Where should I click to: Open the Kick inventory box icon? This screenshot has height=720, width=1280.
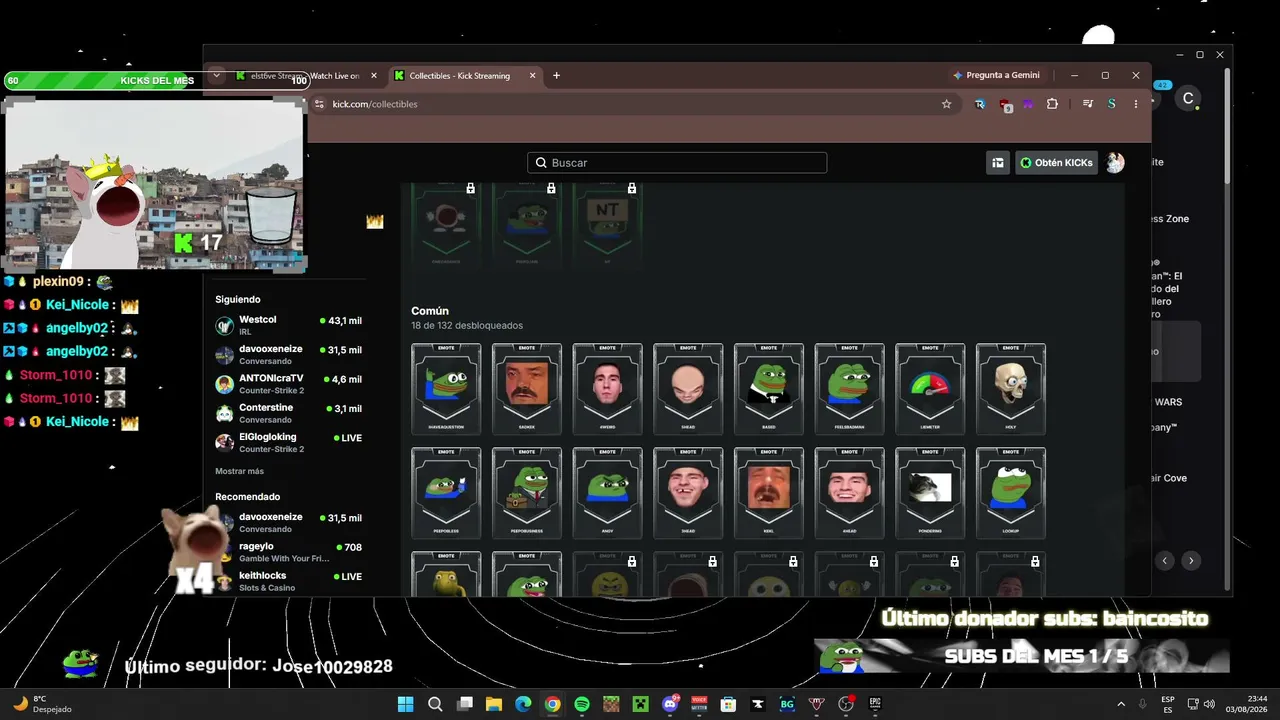point(997,163)
